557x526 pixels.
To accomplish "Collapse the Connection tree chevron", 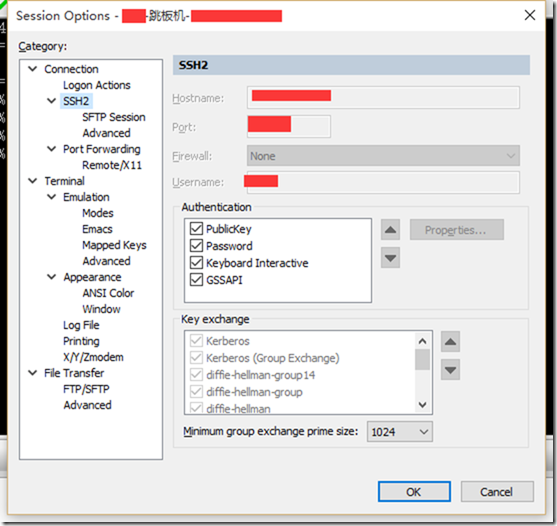I will click(33, 69).
